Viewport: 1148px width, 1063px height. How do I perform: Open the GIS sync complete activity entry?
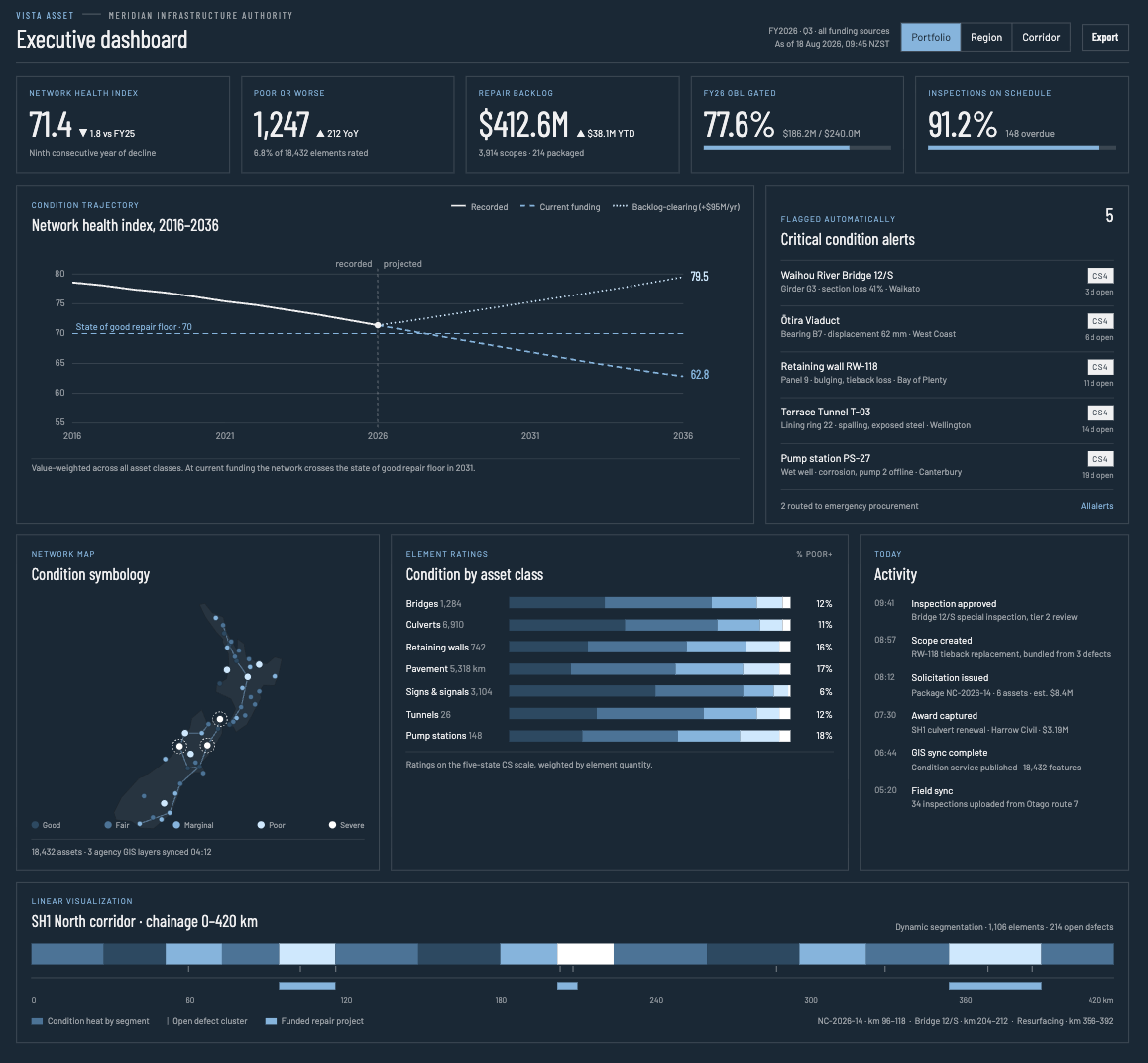[993, 760]
